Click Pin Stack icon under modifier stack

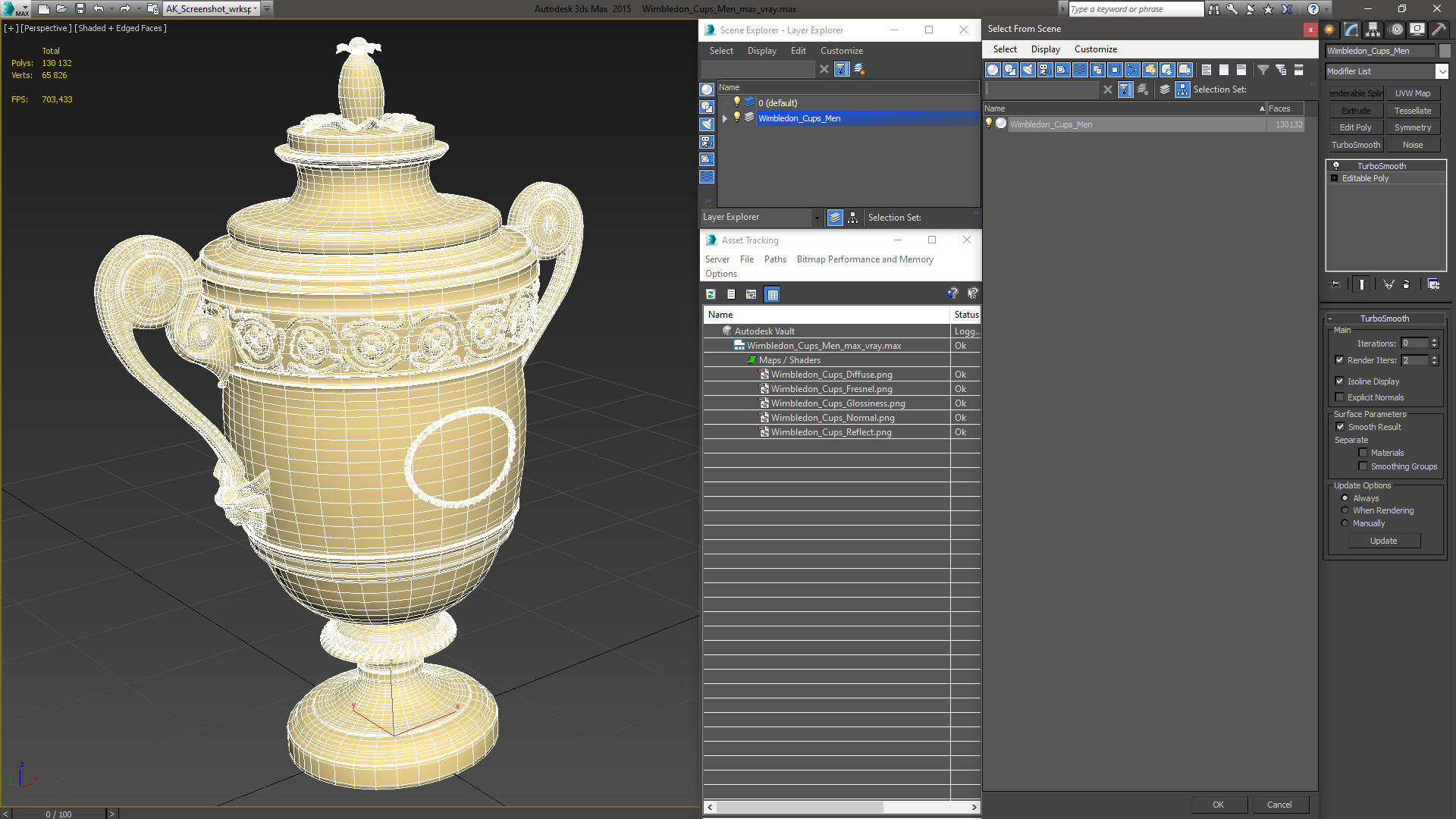(1335, 284)
